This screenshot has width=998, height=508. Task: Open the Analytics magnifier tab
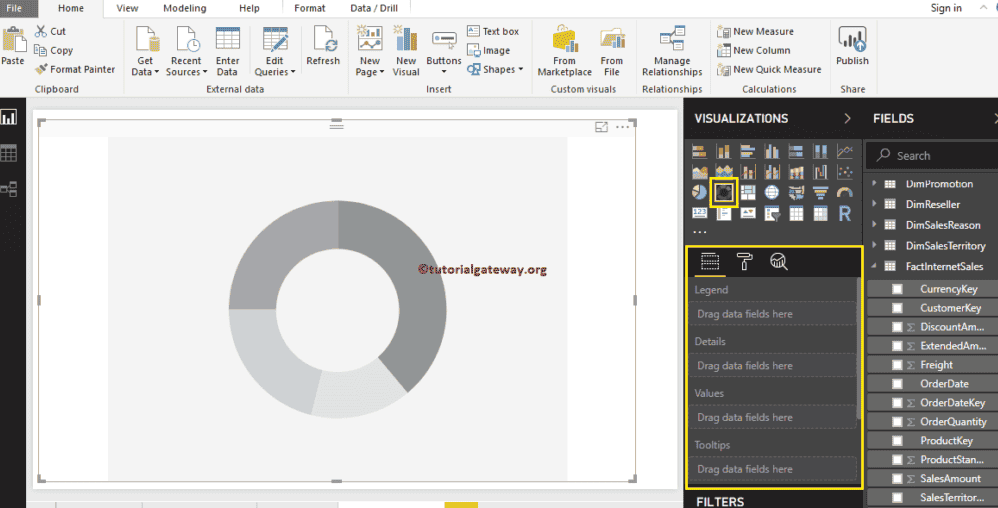(x=778, y=261)
